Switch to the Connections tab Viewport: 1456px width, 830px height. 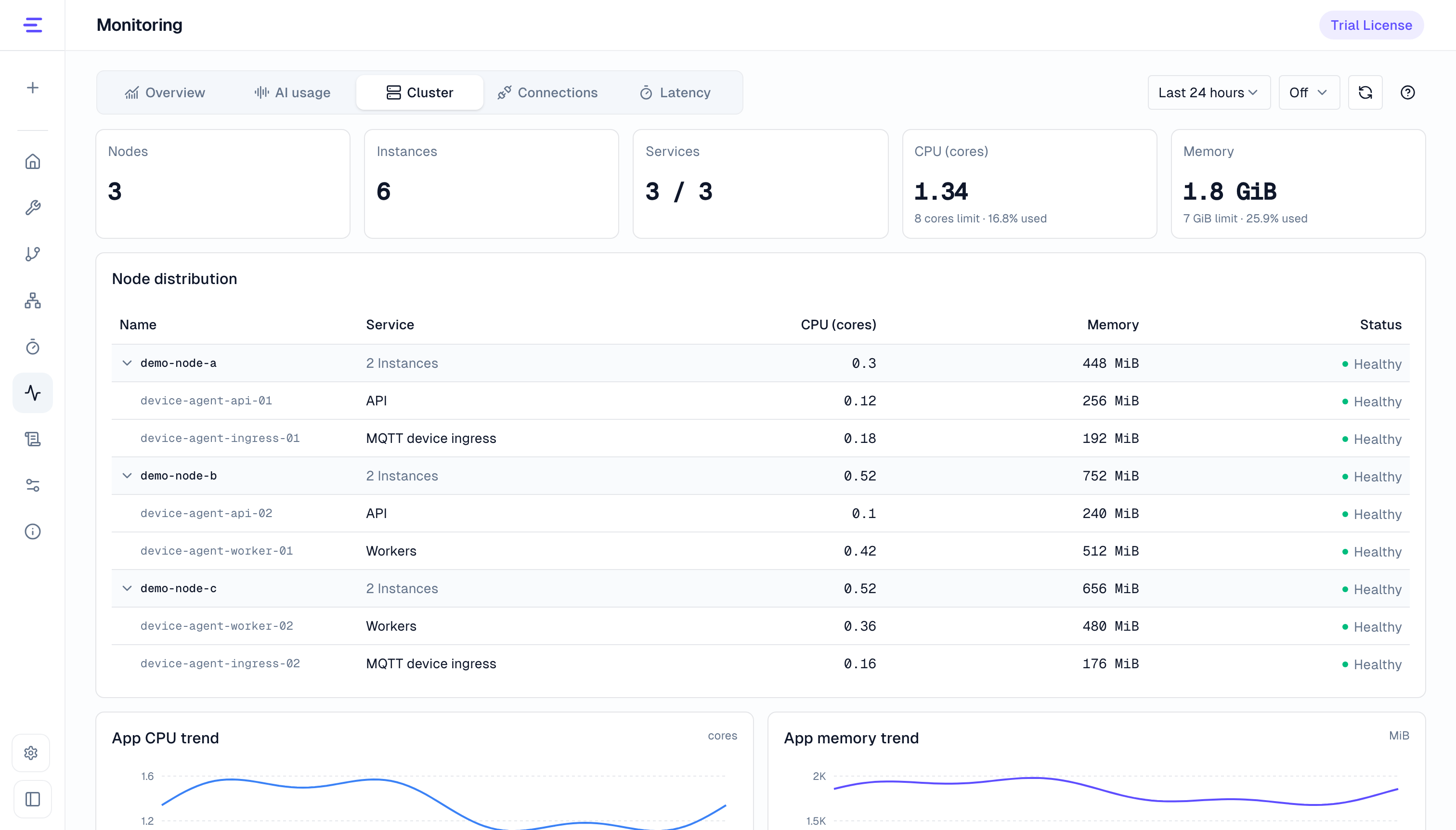tap(548, 92)
